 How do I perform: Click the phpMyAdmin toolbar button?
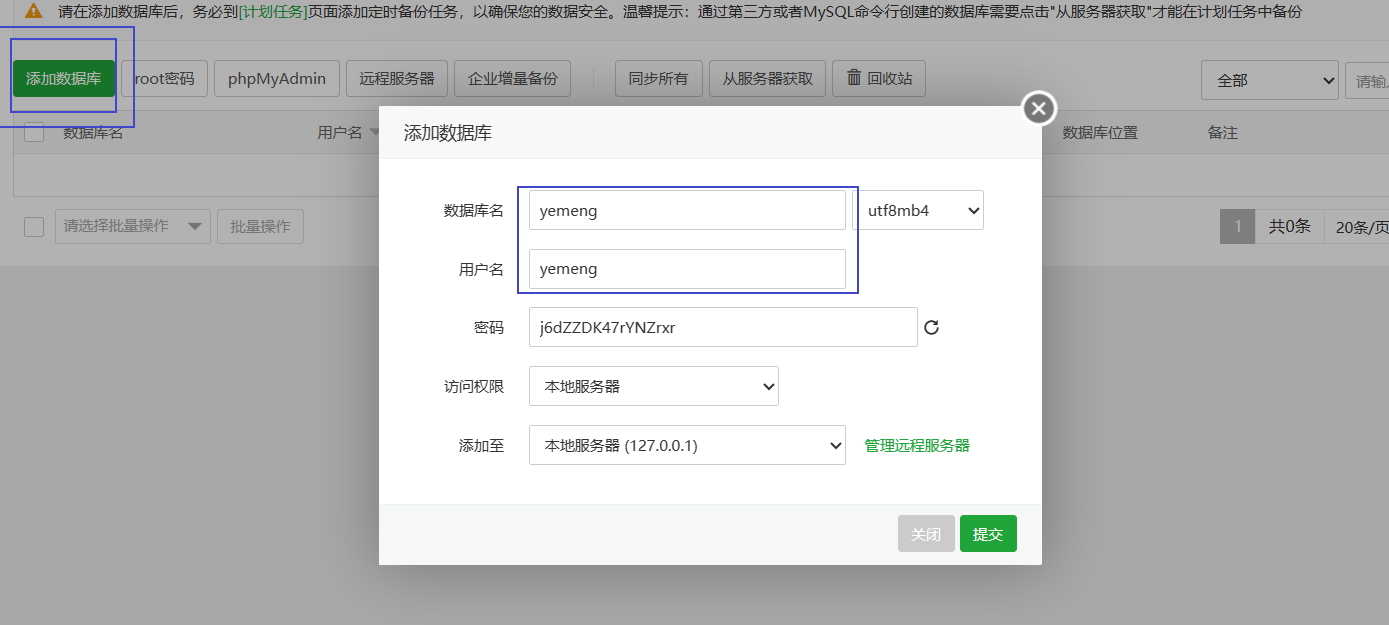pos(276,78)
